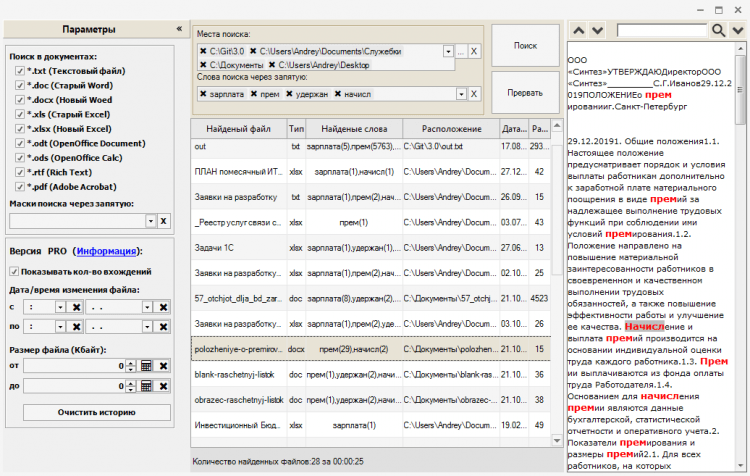Toggle the *.pdf (Adobe Acrobat) checkbox

[x=20, y=185]
